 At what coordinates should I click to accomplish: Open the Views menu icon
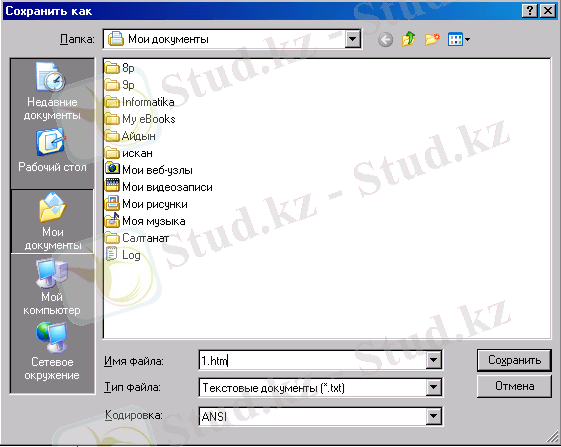coord(459,39)
